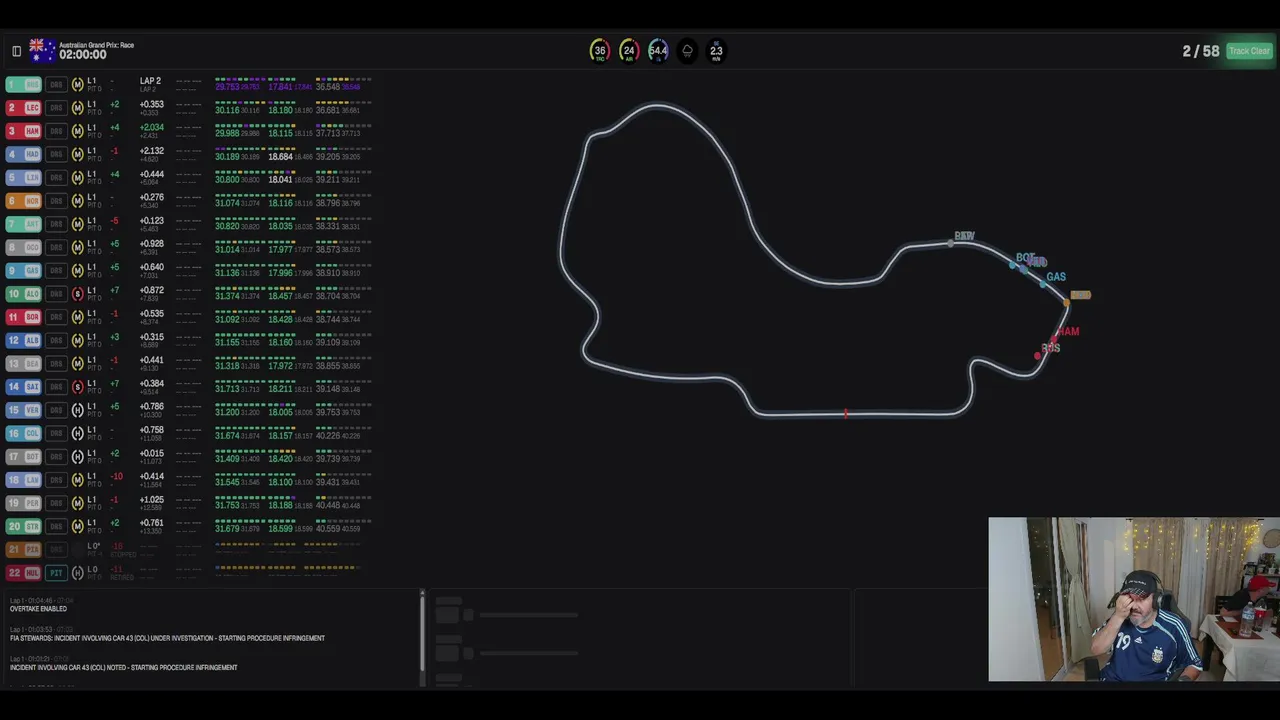
Task: Click the track temperature gauge 36
Action: [x=600, y=51]
